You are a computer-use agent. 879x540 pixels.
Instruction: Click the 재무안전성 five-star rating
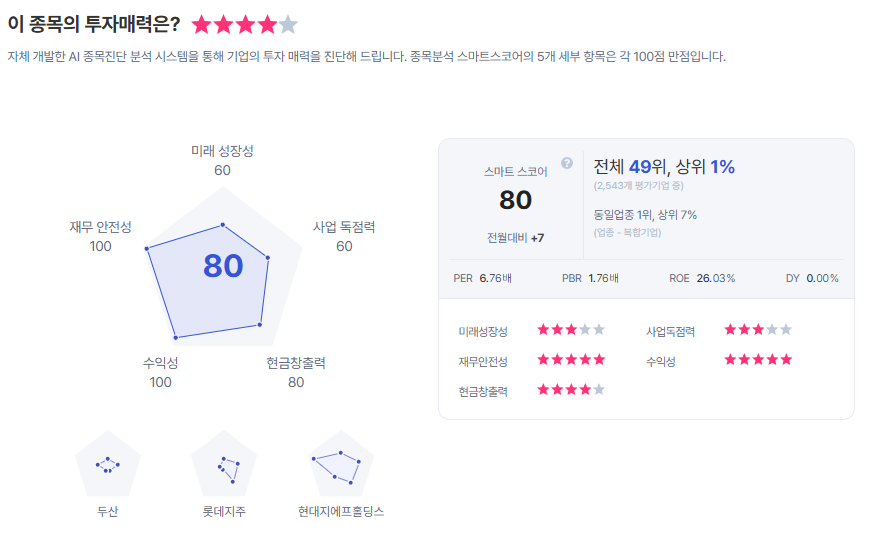click(x=571, y=360)
